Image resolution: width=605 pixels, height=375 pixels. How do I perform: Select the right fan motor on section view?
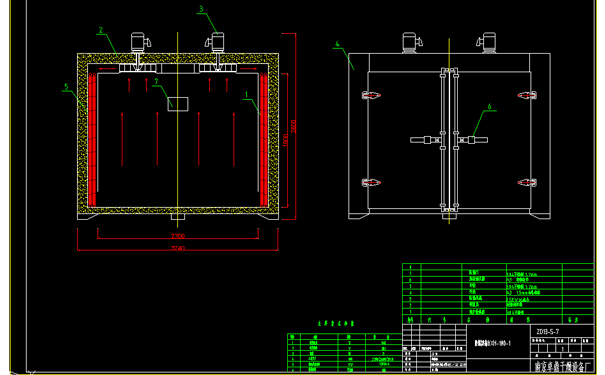215,42
